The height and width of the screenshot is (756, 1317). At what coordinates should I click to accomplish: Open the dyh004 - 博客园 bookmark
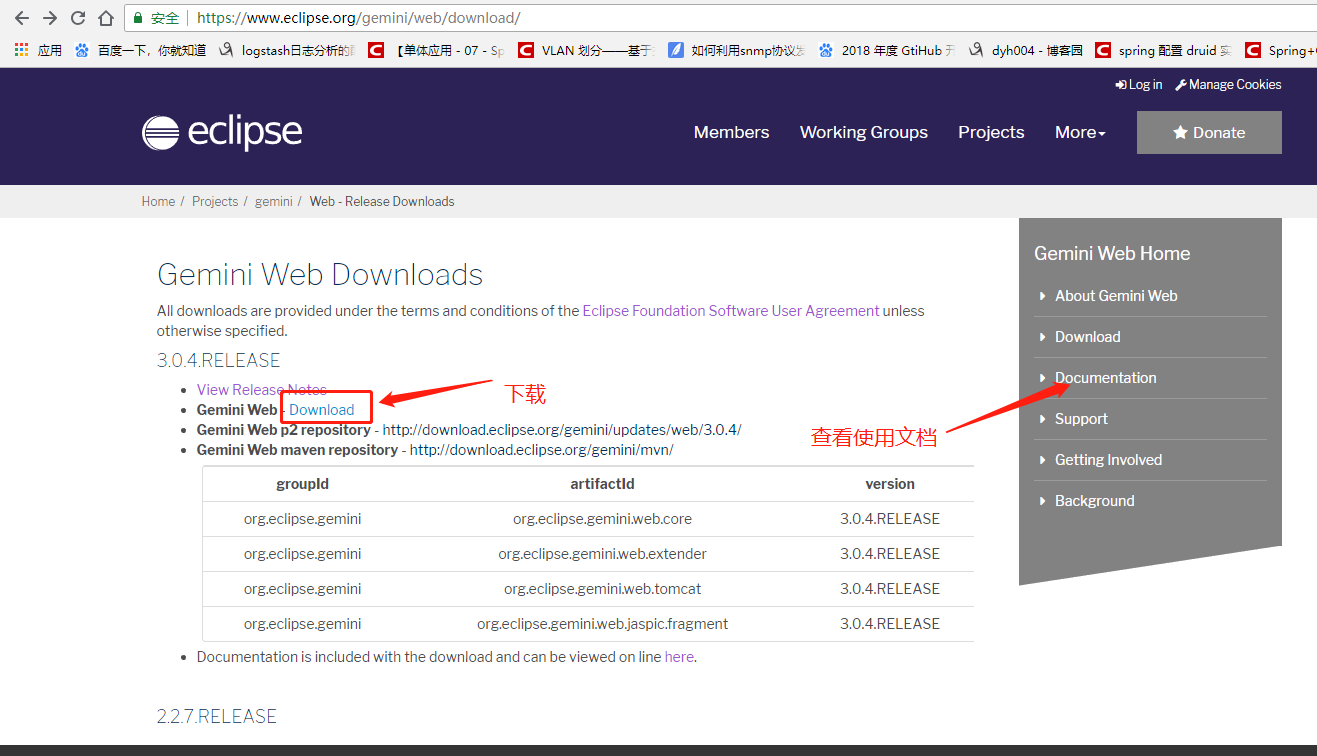click(x=1025, y=50)
